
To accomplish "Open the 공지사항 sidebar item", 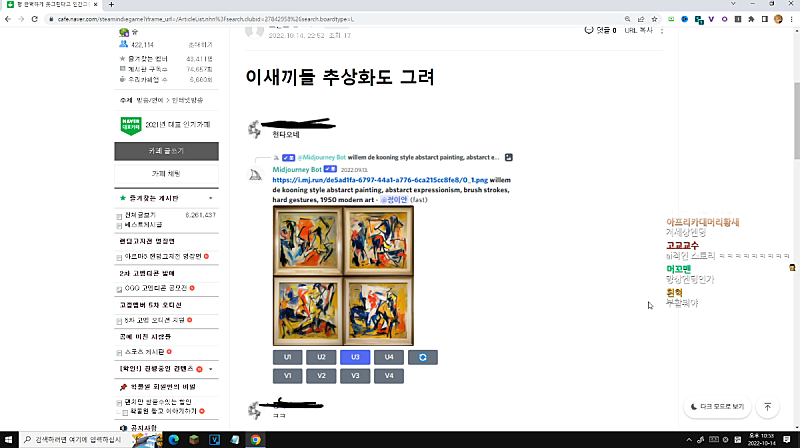I will 143,428.
